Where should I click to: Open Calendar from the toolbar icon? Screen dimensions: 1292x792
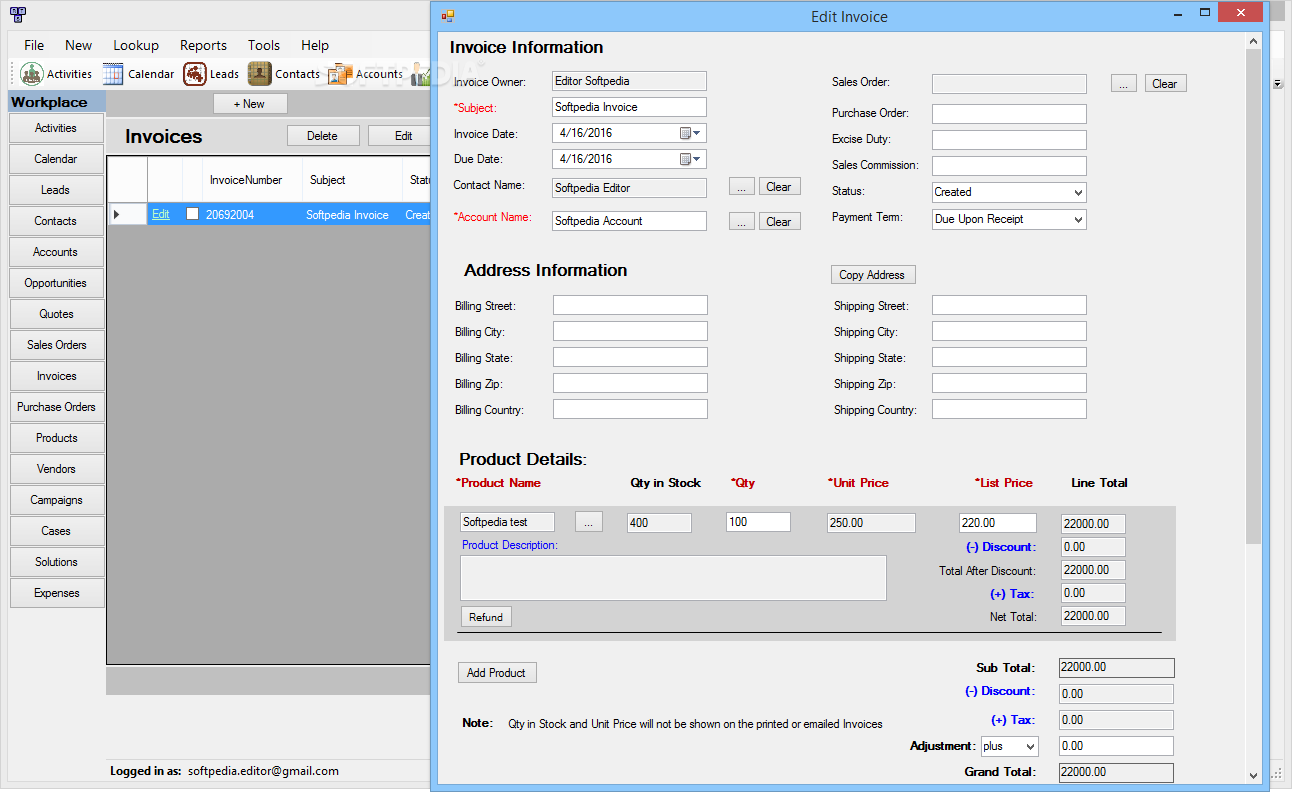(113, 74)
